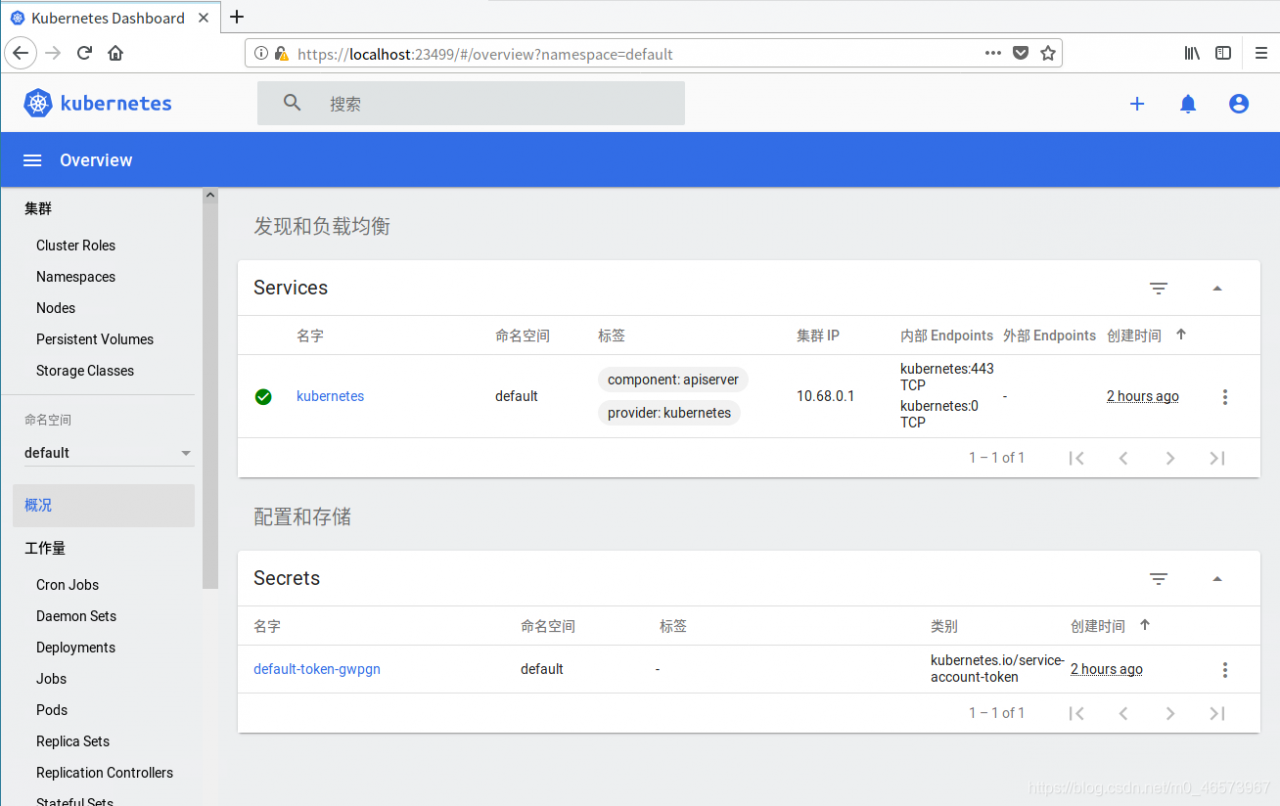Toggle the browser sidebar view
Screen dimensions: 1280x806
[1223, 53]
